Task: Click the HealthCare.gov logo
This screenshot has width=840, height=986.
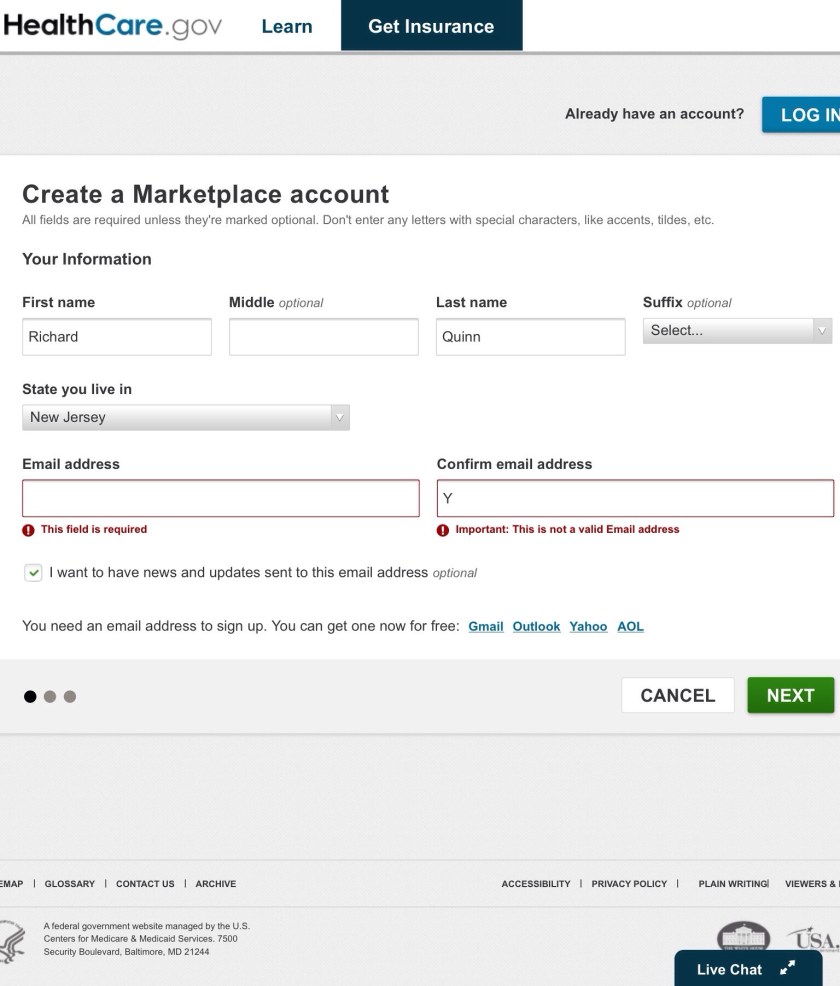Action: 112,26
